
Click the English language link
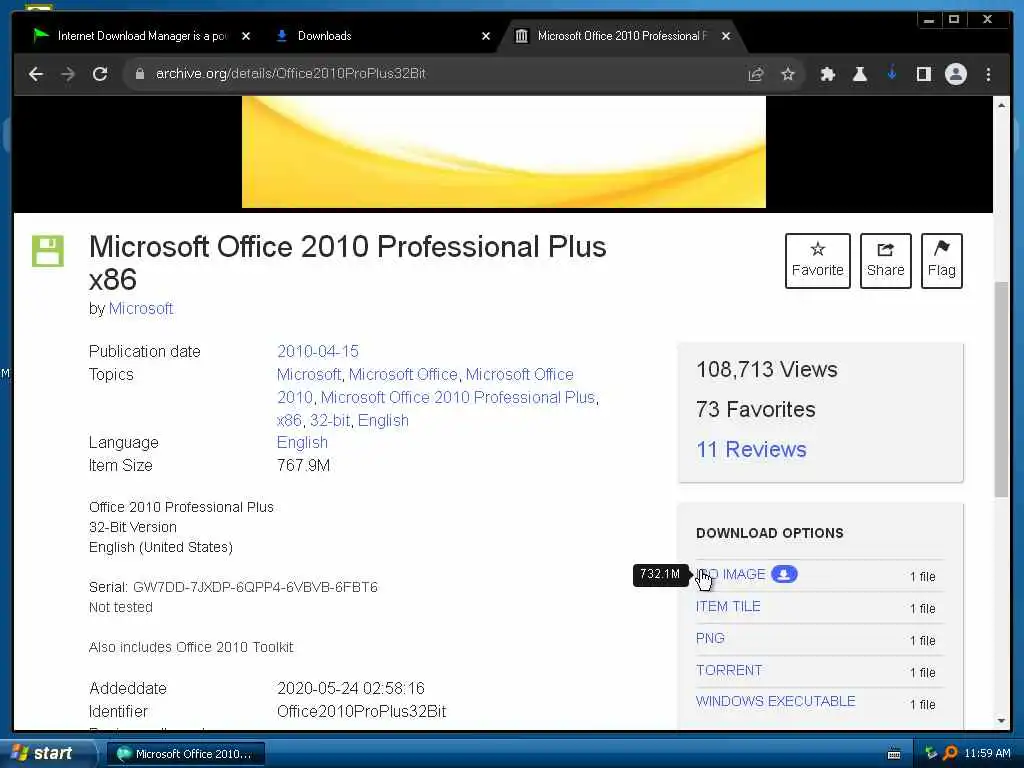(302, 442)
